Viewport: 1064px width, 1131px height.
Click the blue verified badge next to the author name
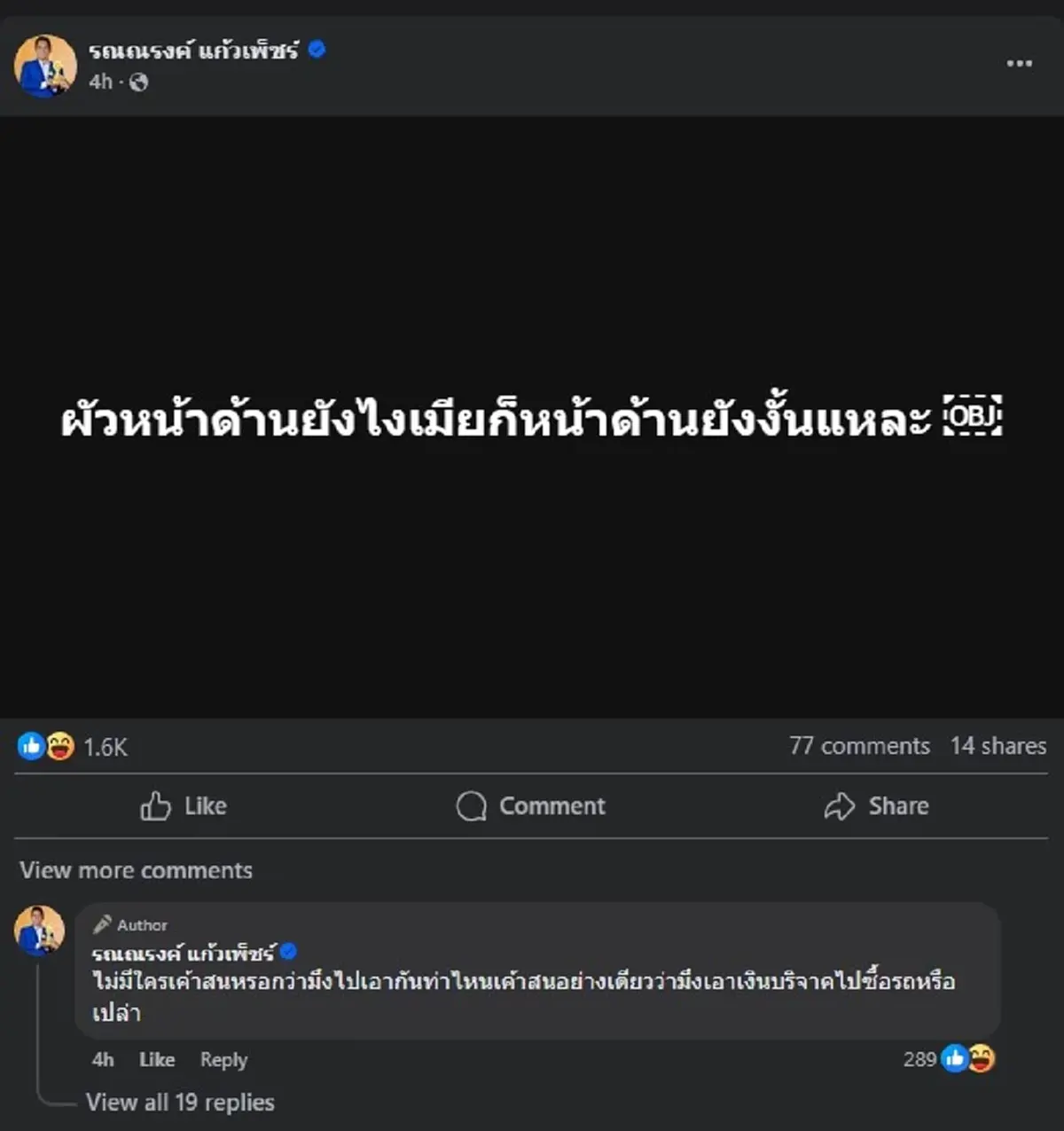point(317,52)
